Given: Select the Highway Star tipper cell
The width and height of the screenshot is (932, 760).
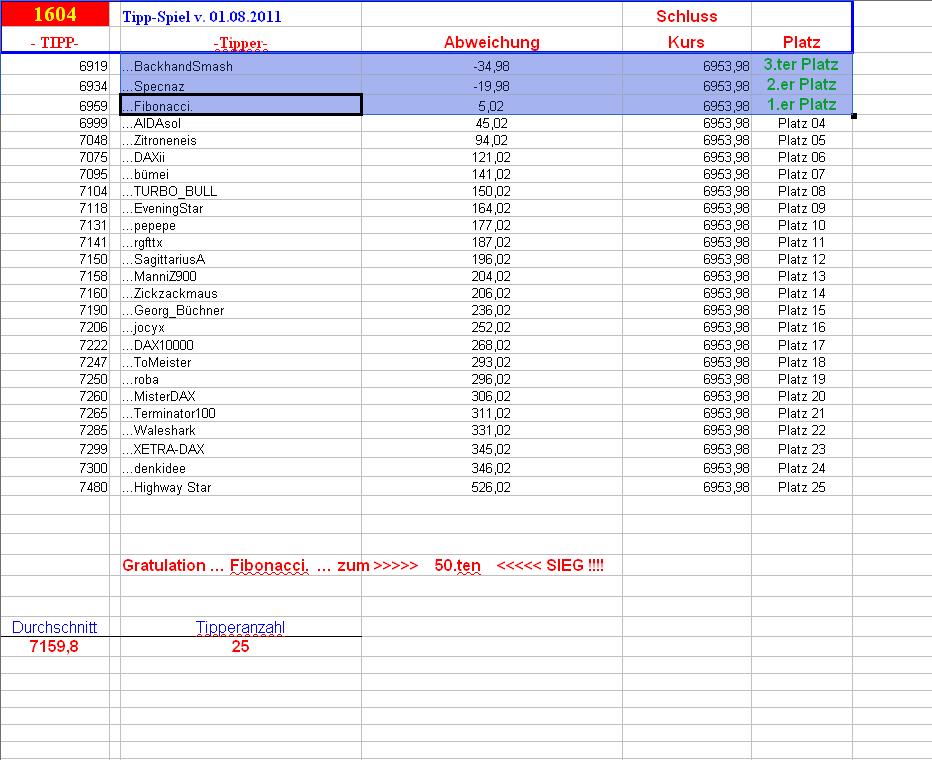Looking at the screenshot, I should 241,487.
